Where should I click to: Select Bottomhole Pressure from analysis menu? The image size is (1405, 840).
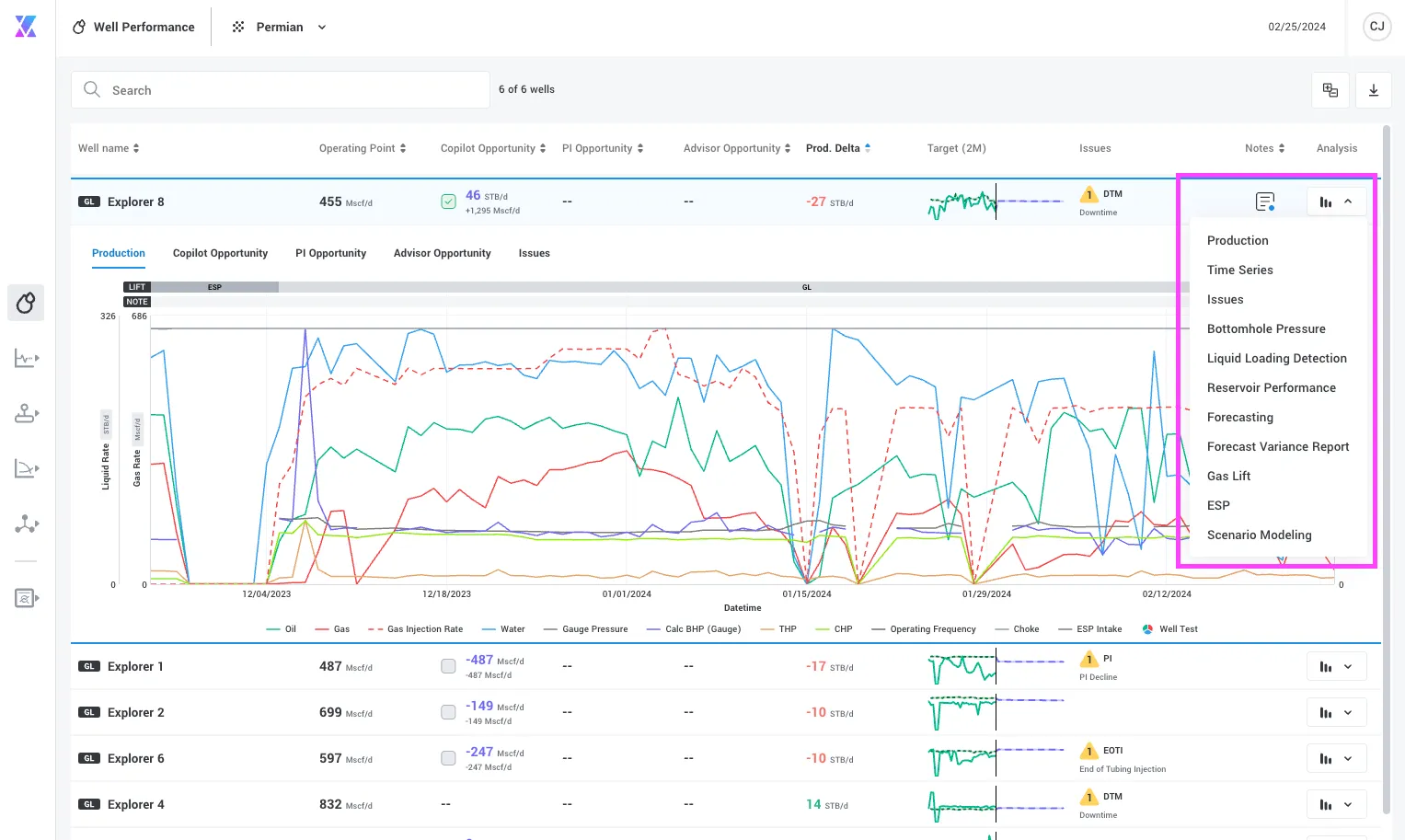coord(1266,328)
